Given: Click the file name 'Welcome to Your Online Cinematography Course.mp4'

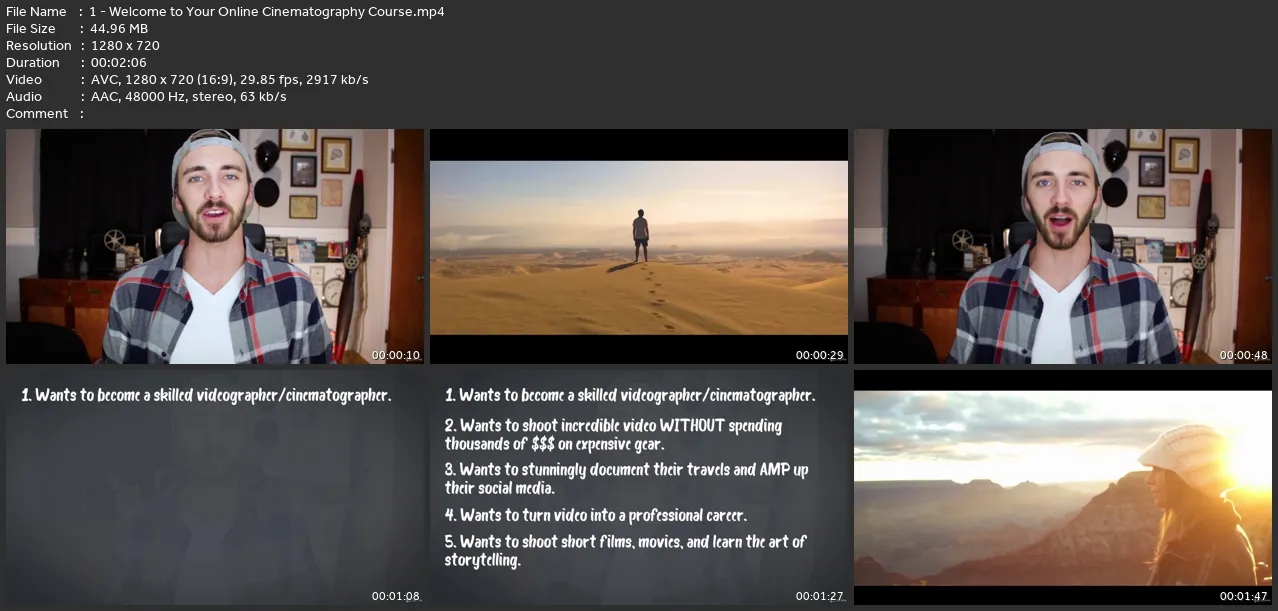Looking at the screenshot, I should pyautogui.click(x=267, y=12).
